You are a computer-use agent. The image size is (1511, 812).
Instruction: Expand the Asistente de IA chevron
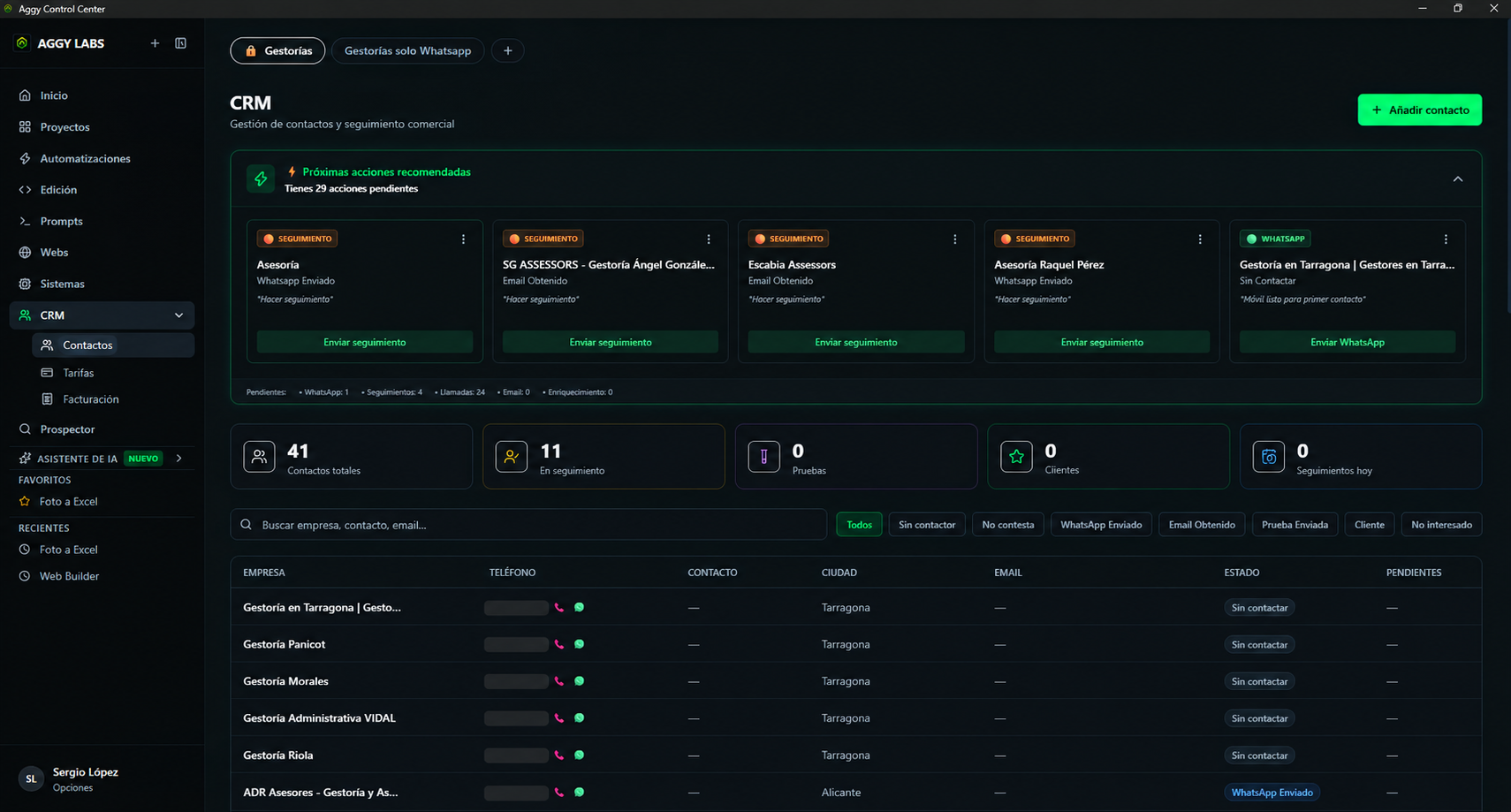point(179,459)
